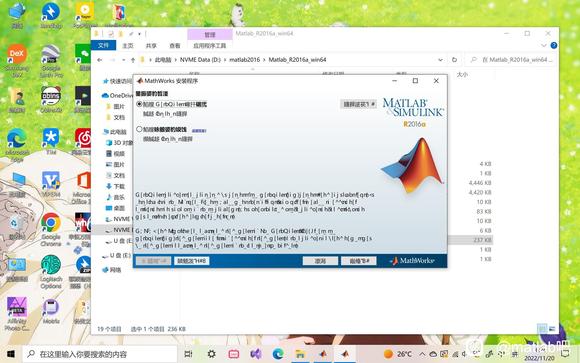Screen dimensions: 580x363
Task: Switch Explorer to details view icon
Action: (542, 328)
